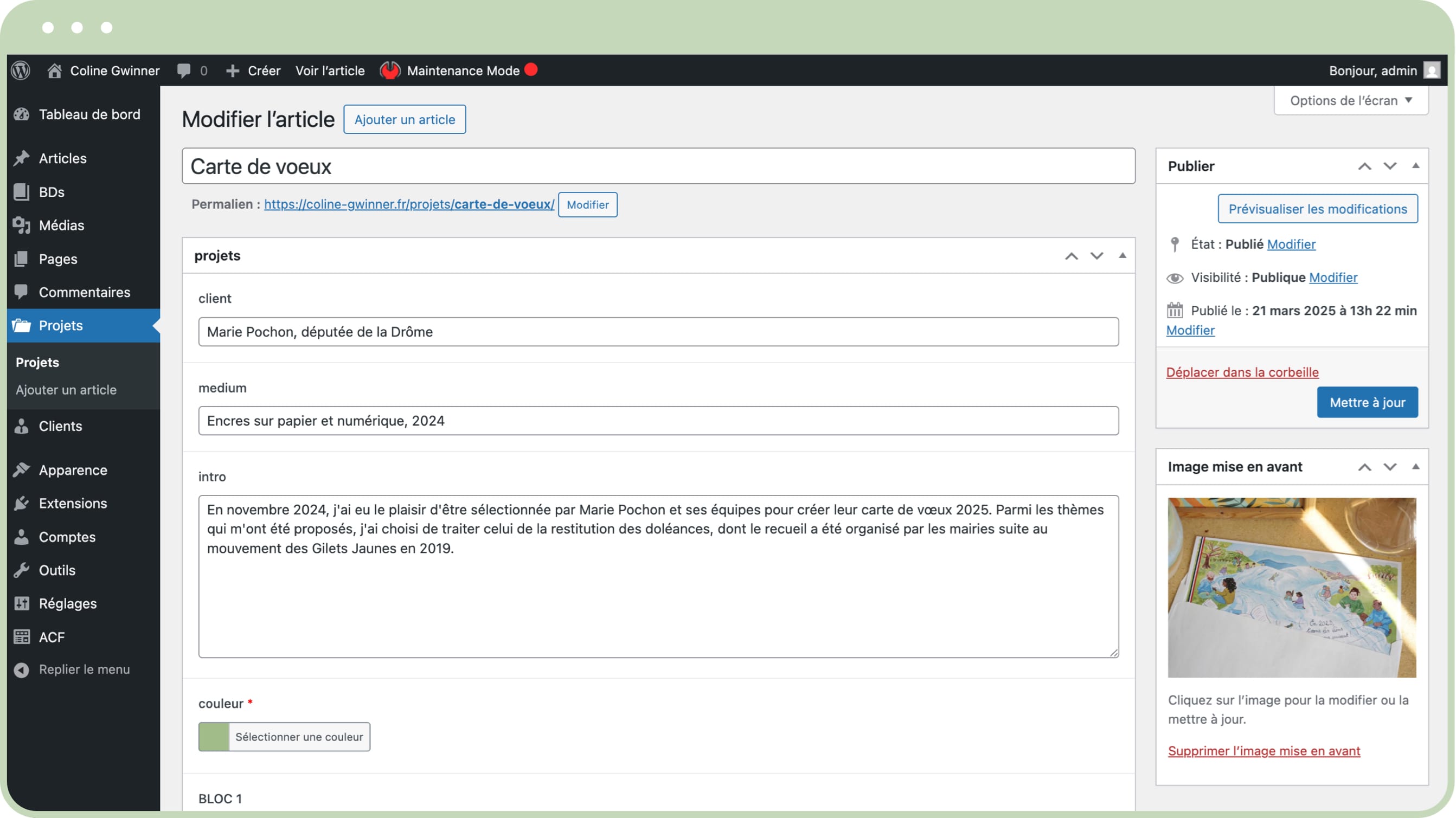
Task: Expand the Options de l'écran dropdown
Action: coord(1351,100)
